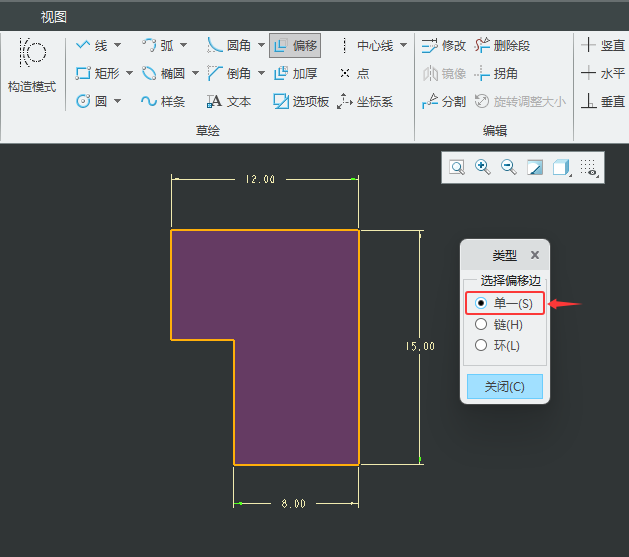629x557 pixels.
Task: Click the Thicken (加厚) tool
Action: pos(296,73)
